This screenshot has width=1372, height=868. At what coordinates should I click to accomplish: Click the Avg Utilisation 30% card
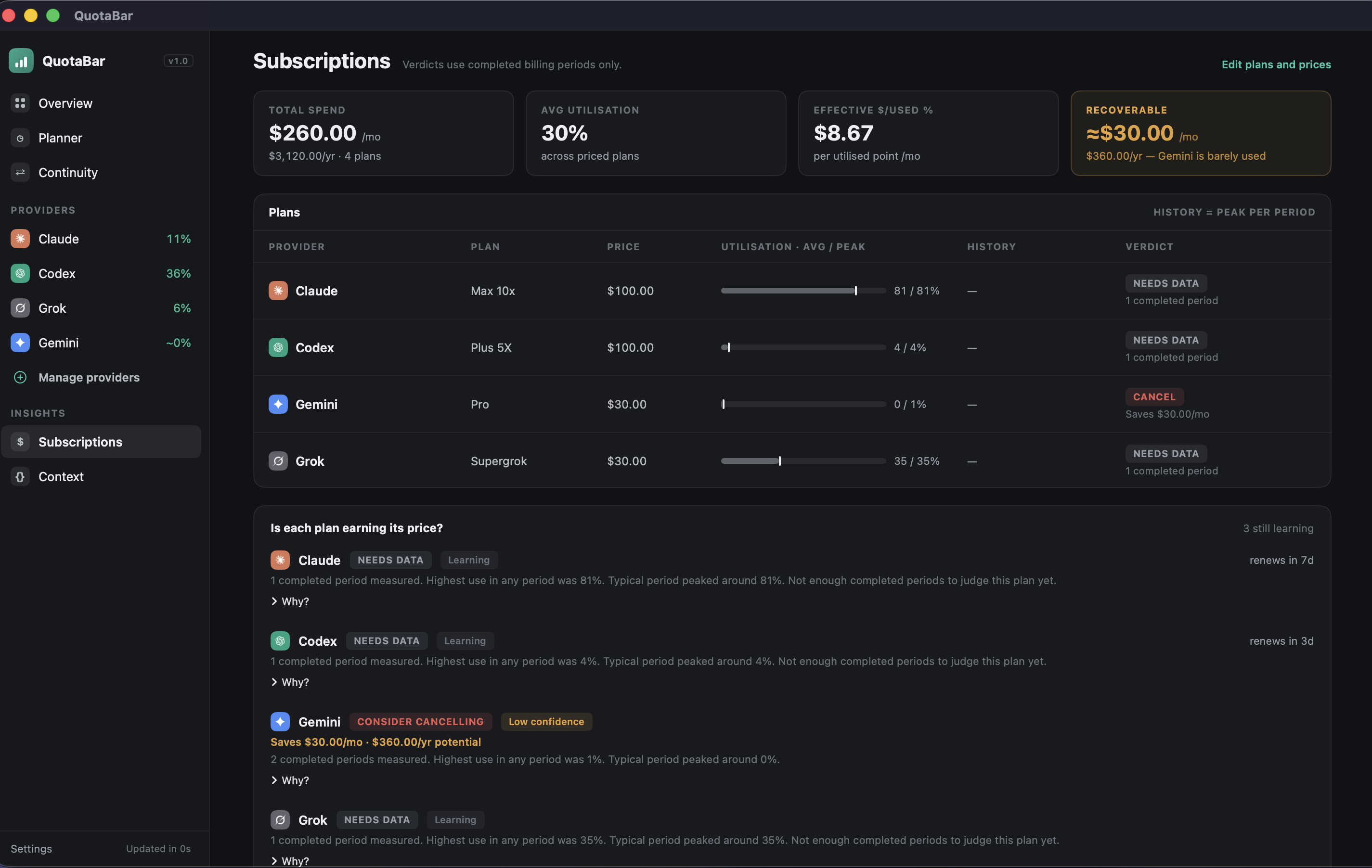coord(656,133)
